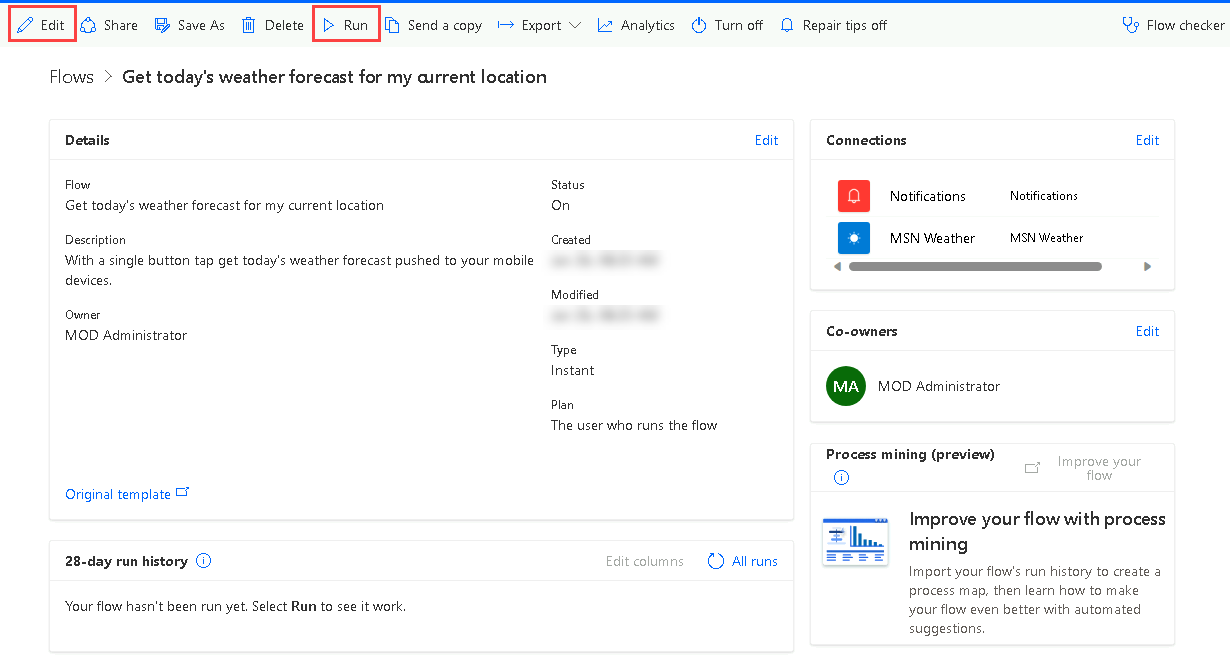Click the Save As icon
The height and width of the screenshot is (661, 1230).
(162, 25)
